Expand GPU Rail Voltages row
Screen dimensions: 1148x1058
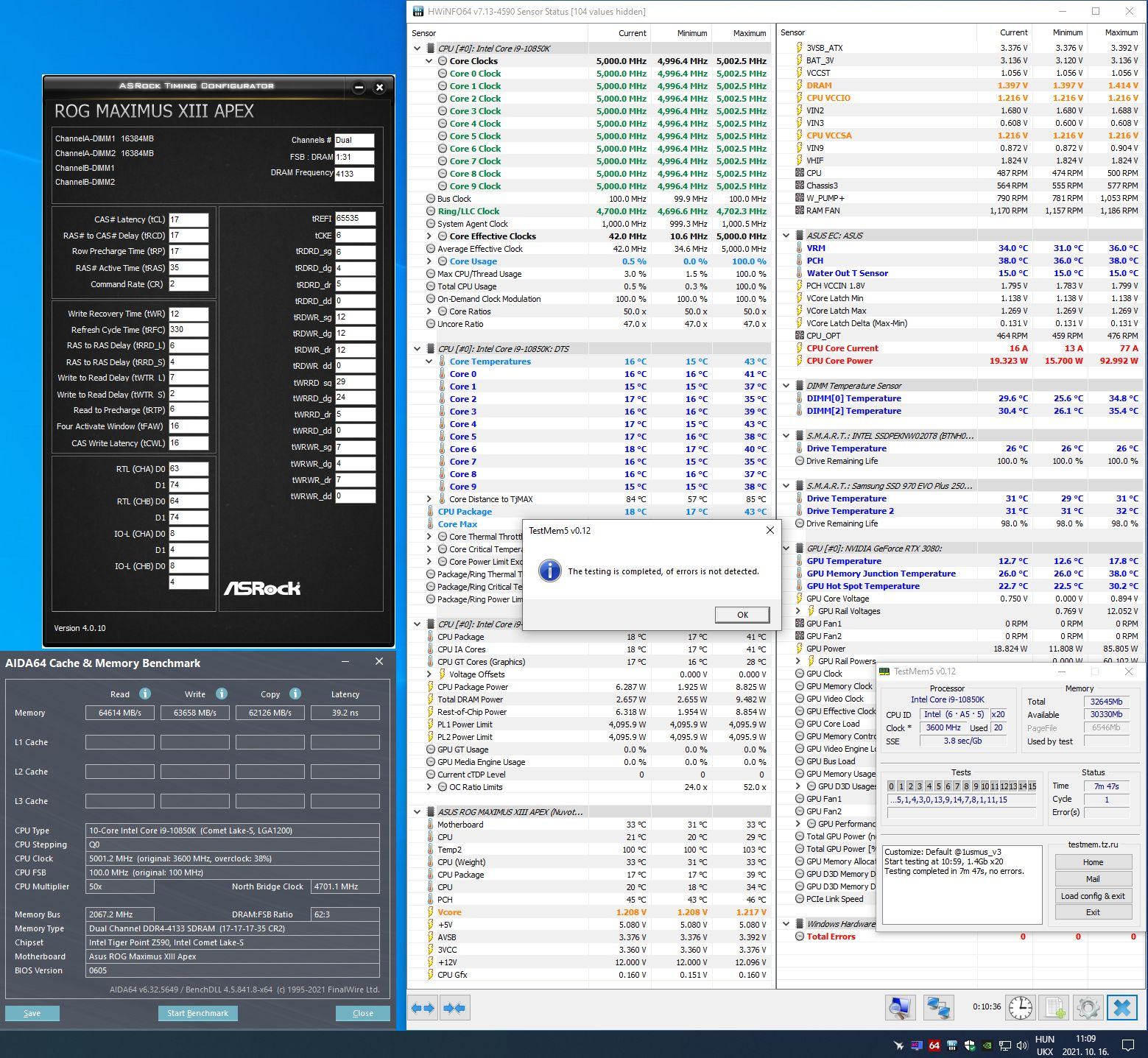coord(798,611)
